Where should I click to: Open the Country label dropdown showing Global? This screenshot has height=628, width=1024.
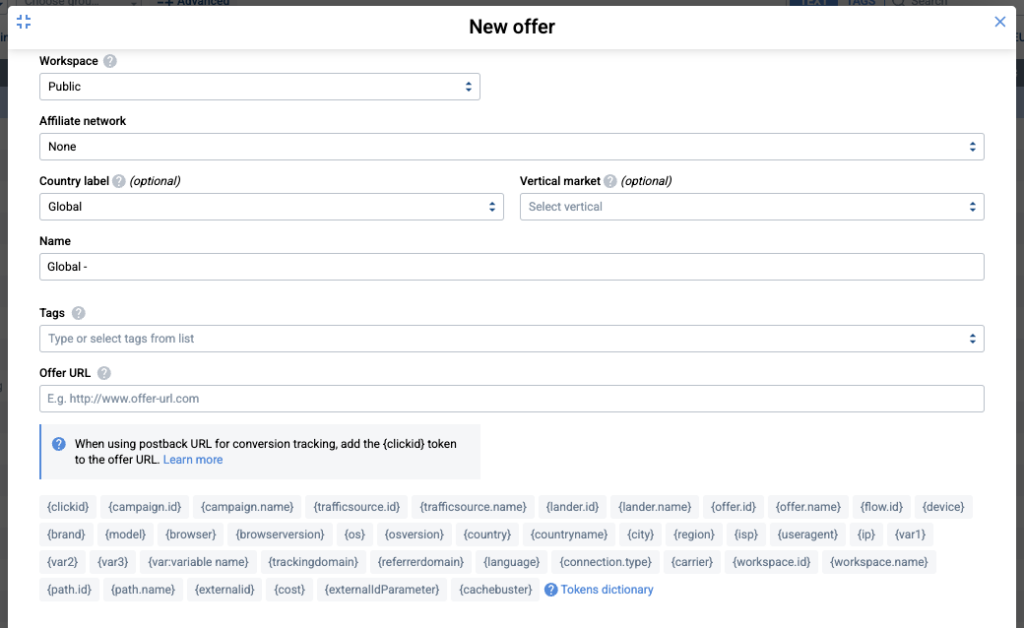272,207
